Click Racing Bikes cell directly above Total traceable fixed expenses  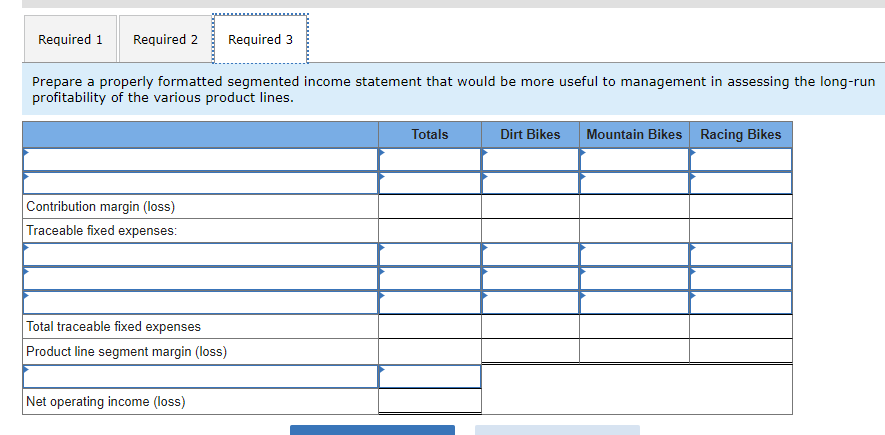click(741, 302)
